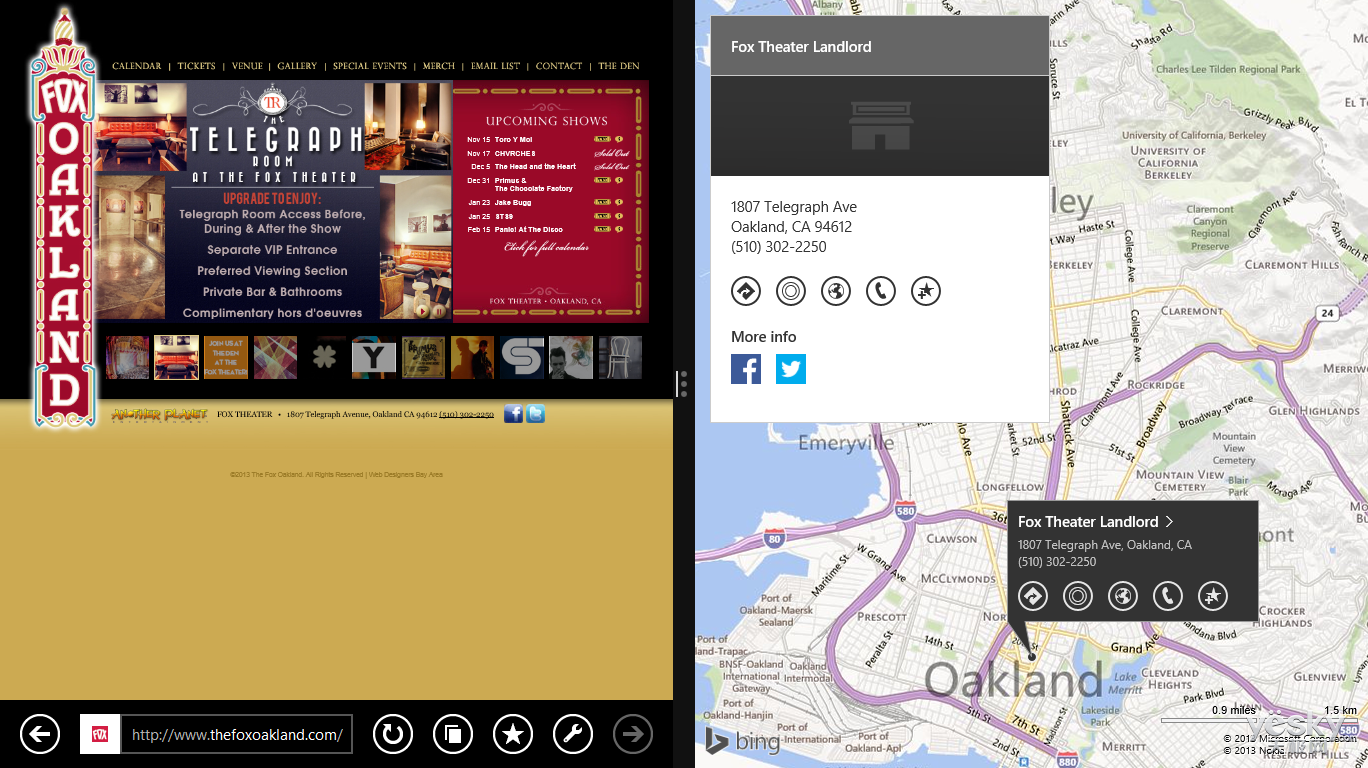1368x768 pixels.
Task: Select the large S logo thumbnail
Action: click(x=522, y=357)
